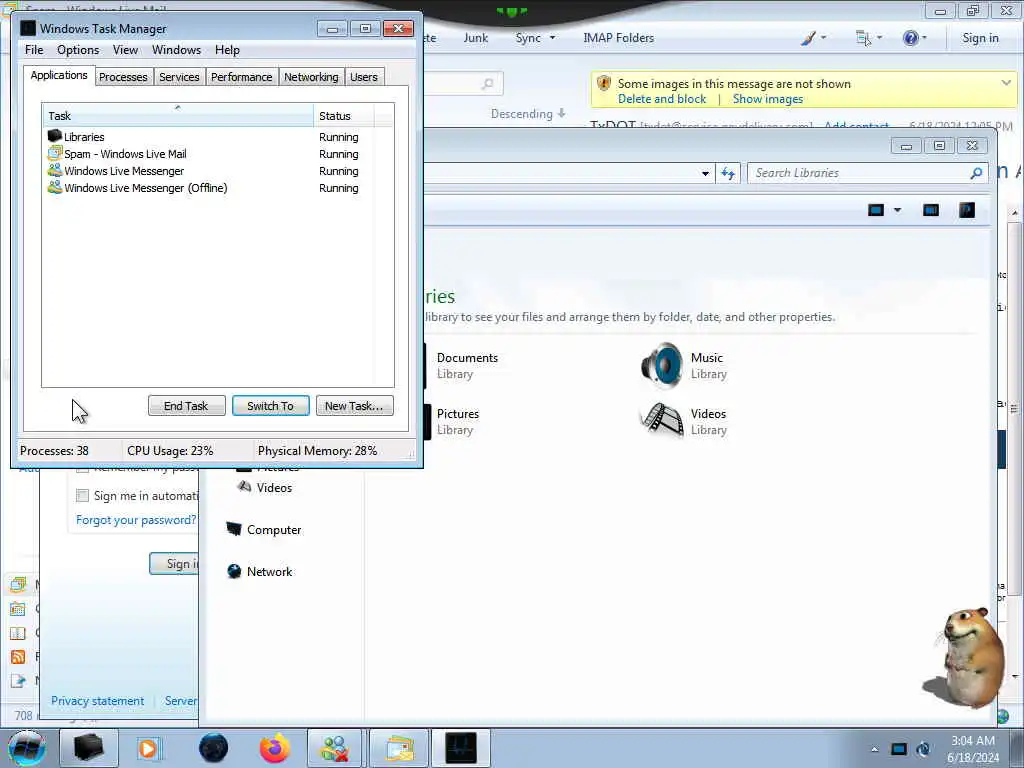Click the magnifier icon in Search Libraries box

click(x=976, y=173)
